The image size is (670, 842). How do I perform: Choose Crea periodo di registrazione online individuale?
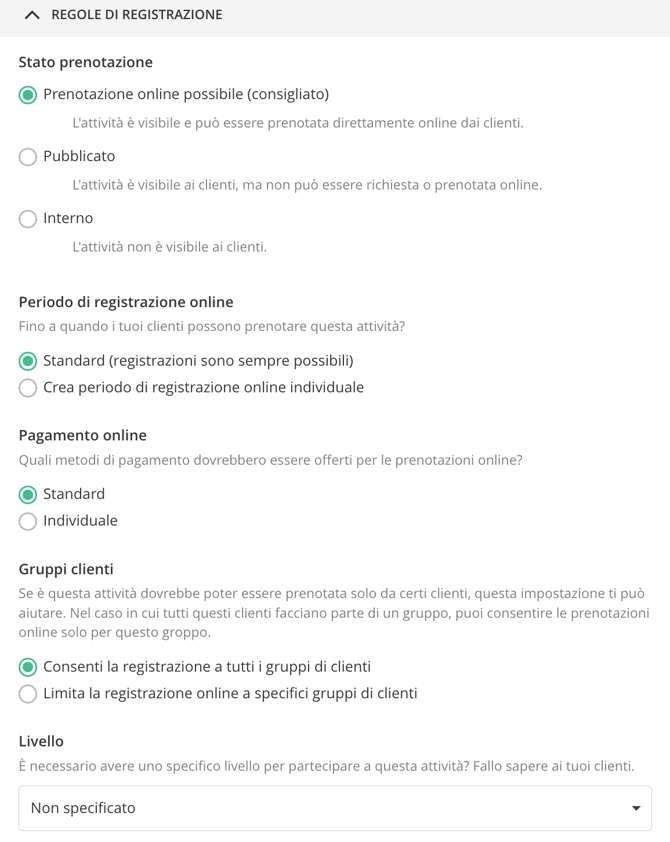point(28,388)
